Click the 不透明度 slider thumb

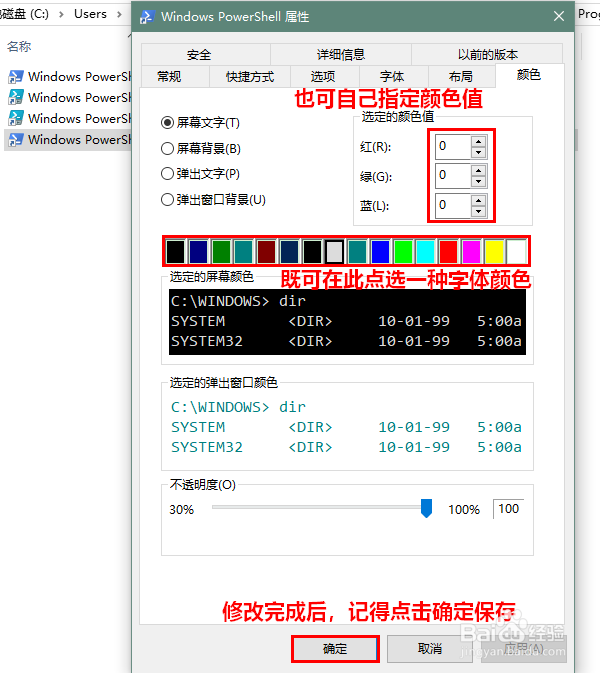pos(426,508)
